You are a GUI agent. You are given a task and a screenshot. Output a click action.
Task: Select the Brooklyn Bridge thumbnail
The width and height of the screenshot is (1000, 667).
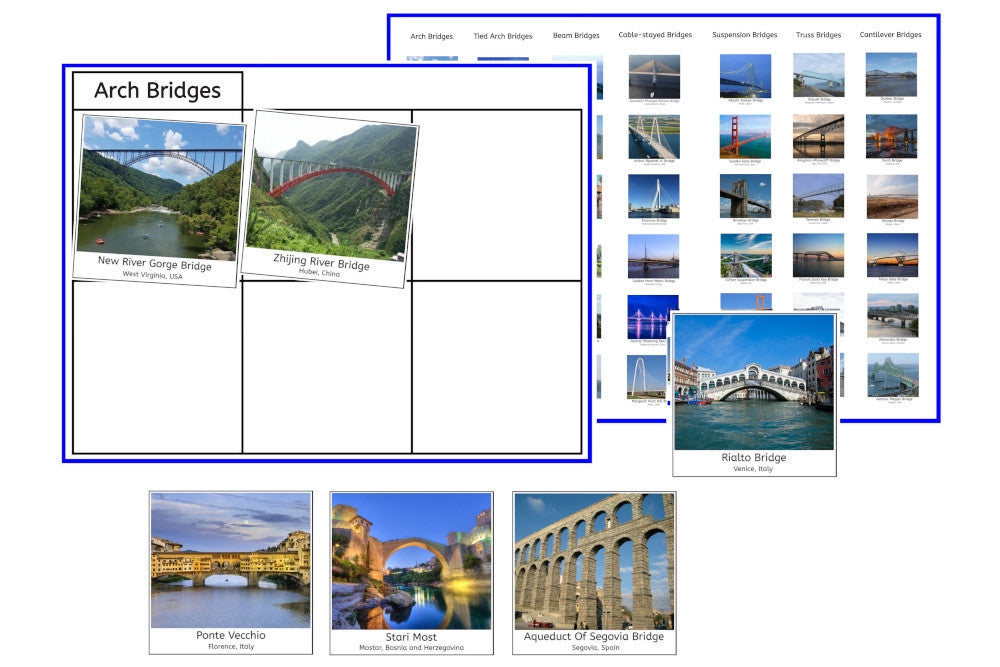click(x=745, y=197)
